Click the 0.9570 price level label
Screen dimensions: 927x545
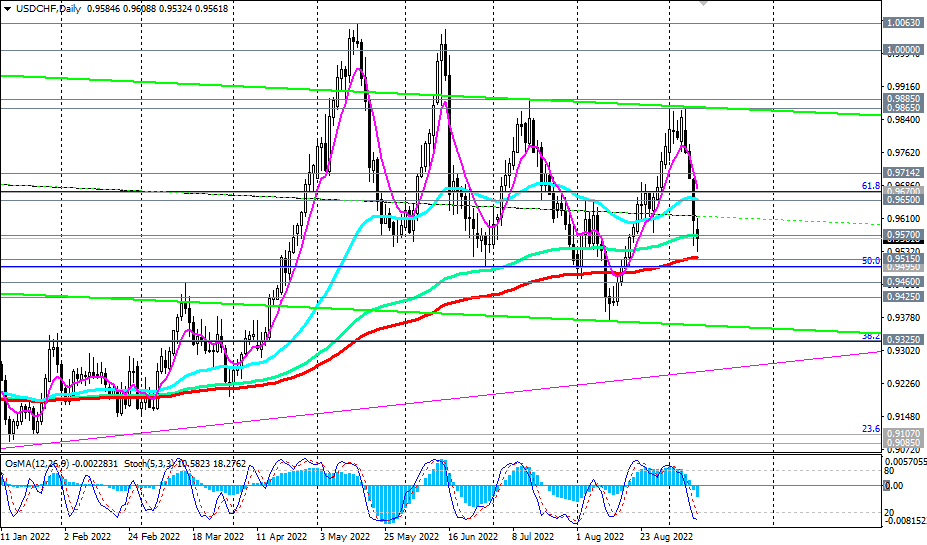click(903, 235)
